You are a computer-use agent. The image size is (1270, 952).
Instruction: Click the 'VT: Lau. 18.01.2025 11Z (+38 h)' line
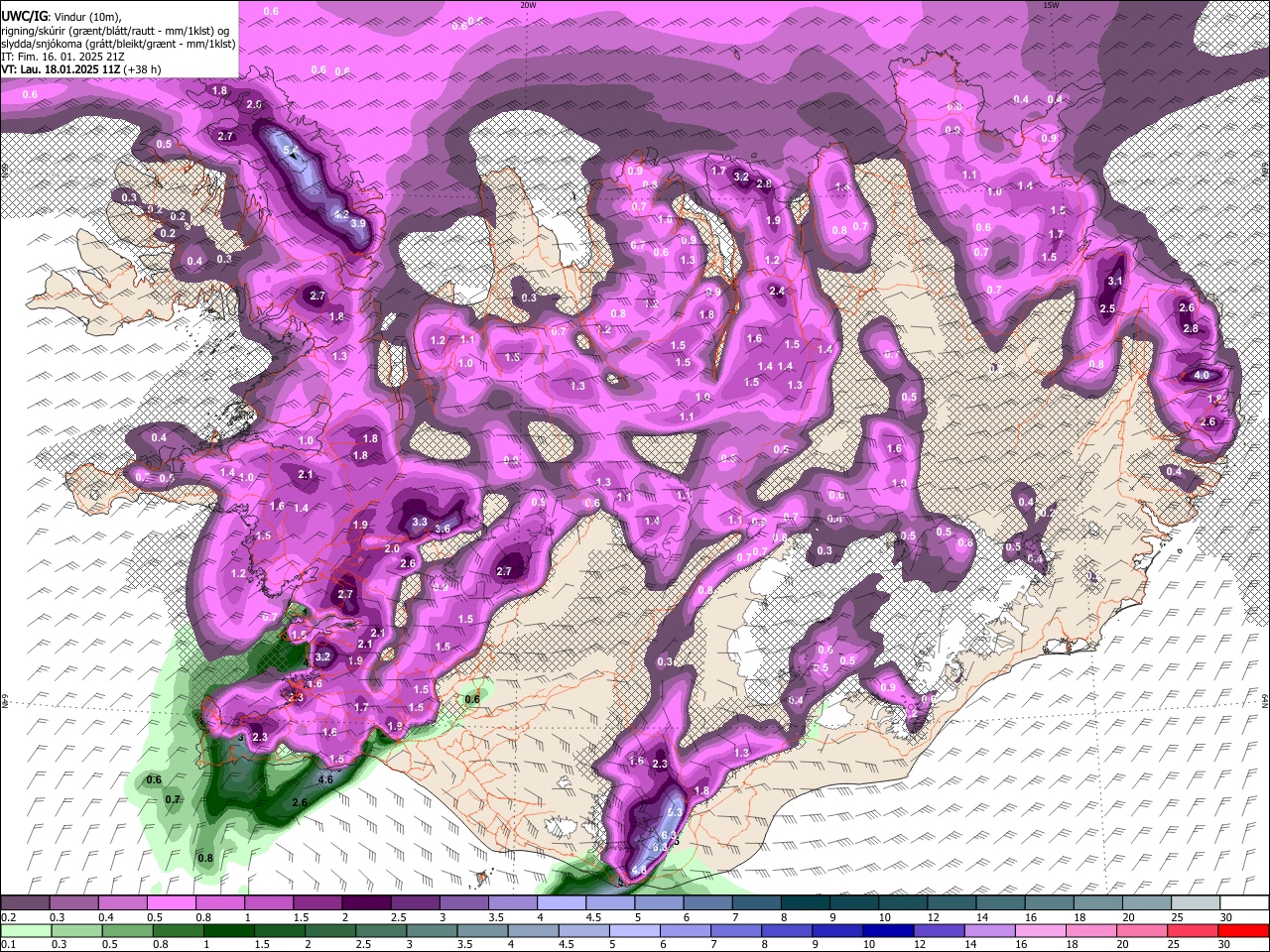[x=81, y=70]
